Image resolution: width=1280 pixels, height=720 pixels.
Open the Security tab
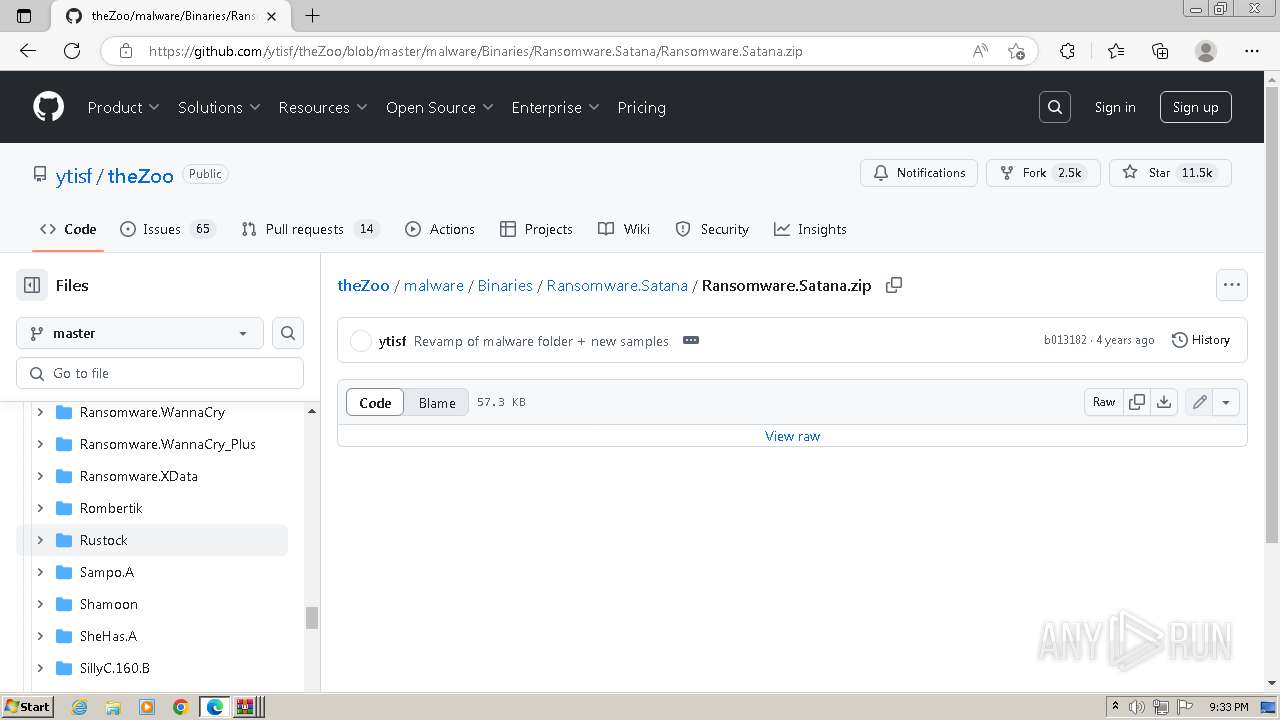(x=712, y=229)
